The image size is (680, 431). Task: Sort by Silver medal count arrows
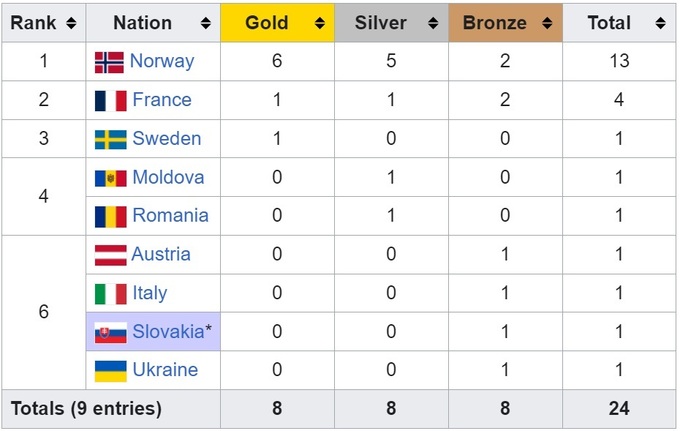(x=434, y=23)
